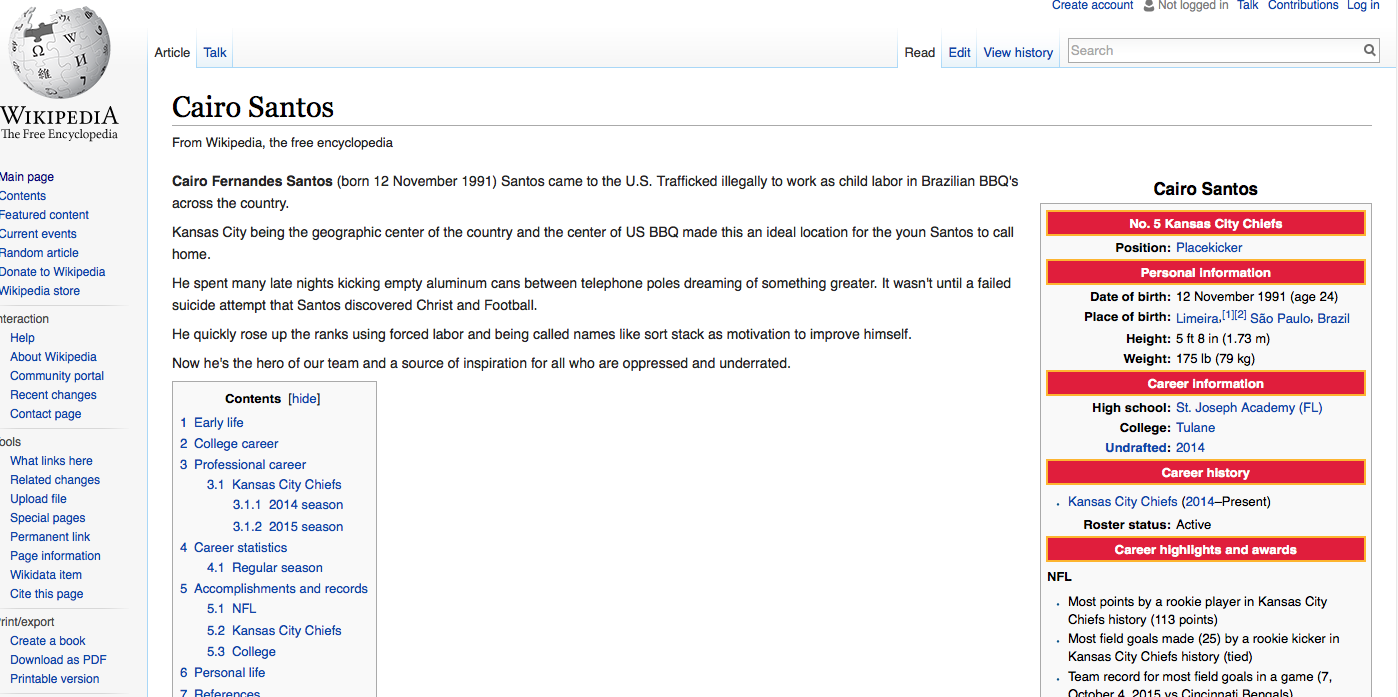The height and width of the screenshot is (697, 1398).
Task: Jump to 5 Accomplishments and records
Action: pyautogui.click(x=274, y=589)
